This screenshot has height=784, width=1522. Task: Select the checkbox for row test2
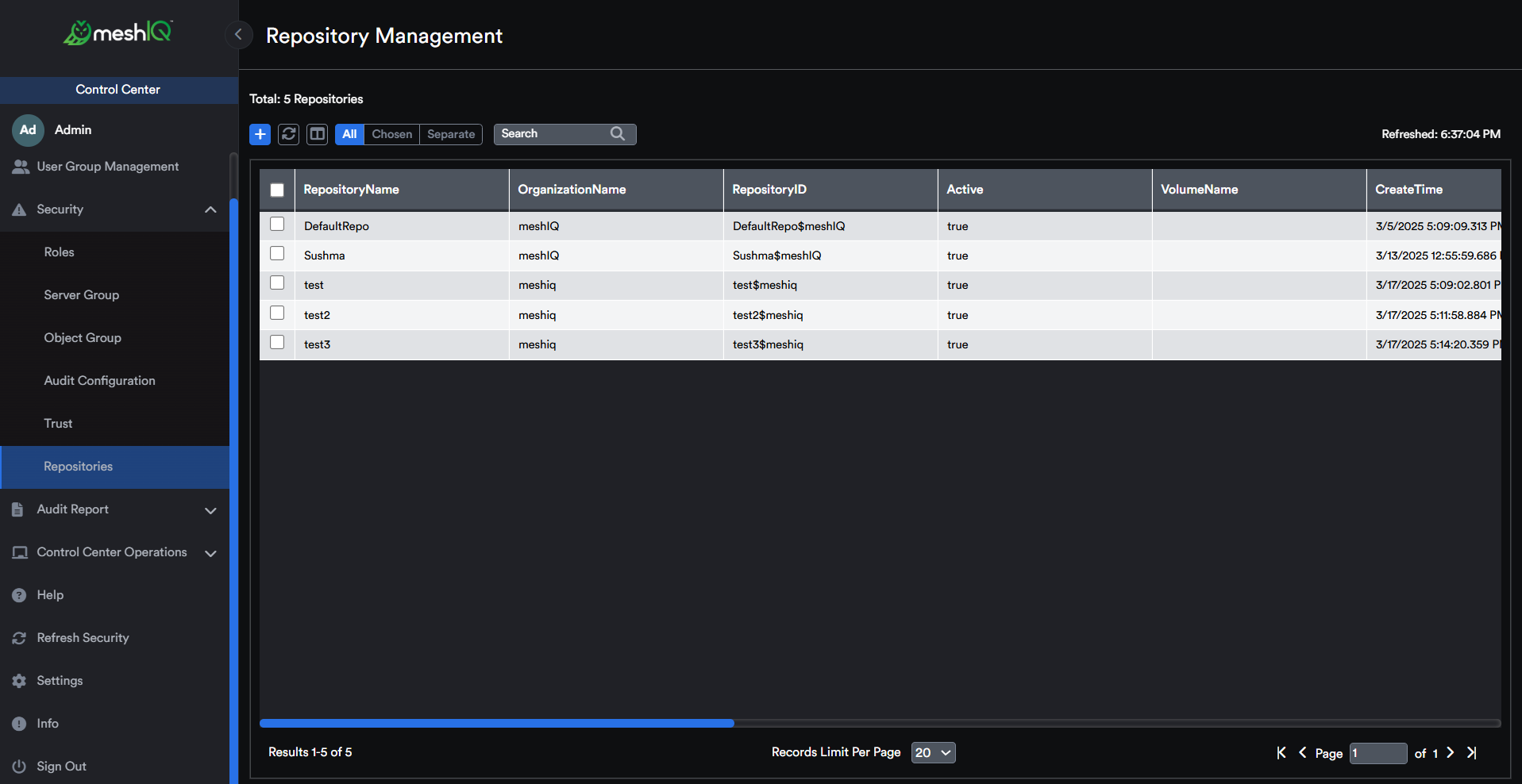click(277, 313)
